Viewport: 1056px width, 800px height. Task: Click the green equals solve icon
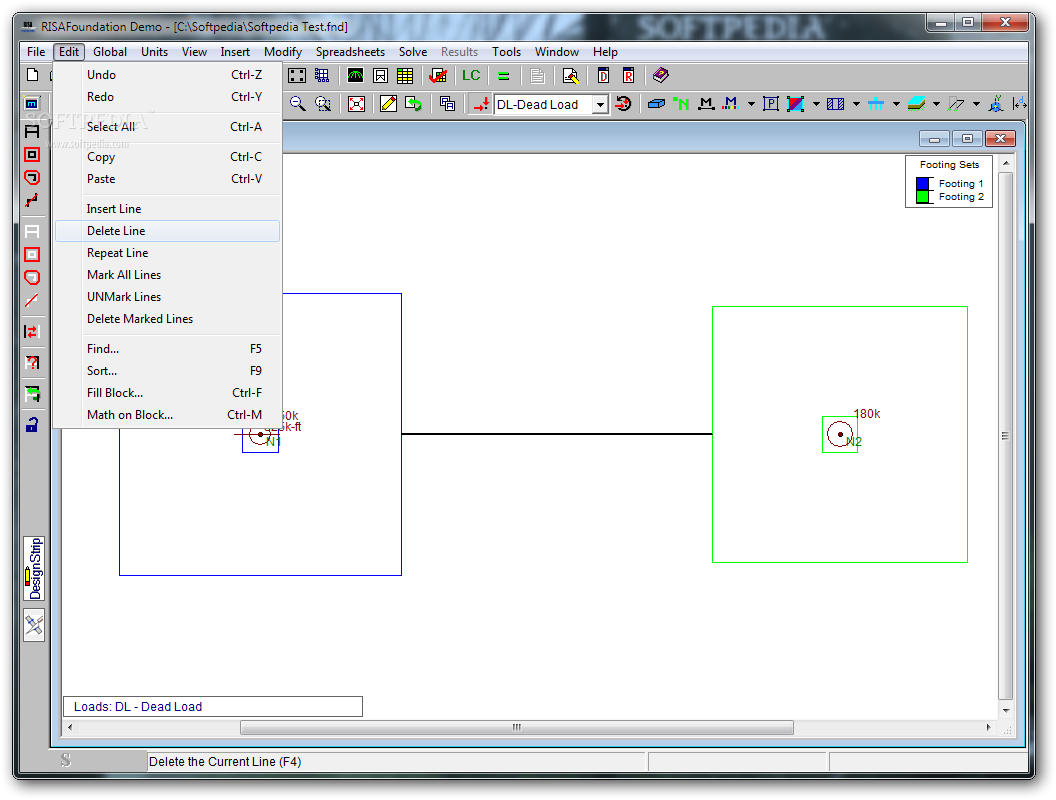coord(503,75)
